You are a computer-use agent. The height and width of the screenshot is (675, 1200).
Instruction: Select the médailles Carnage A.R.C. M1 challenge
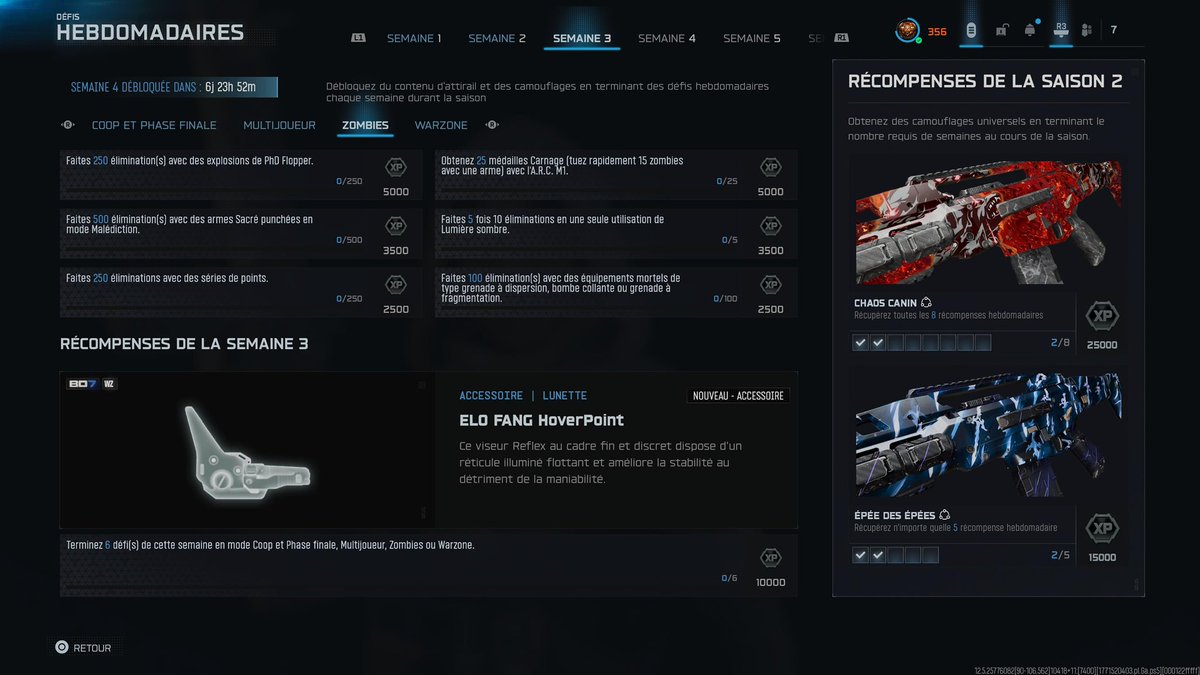pos(616,175)
